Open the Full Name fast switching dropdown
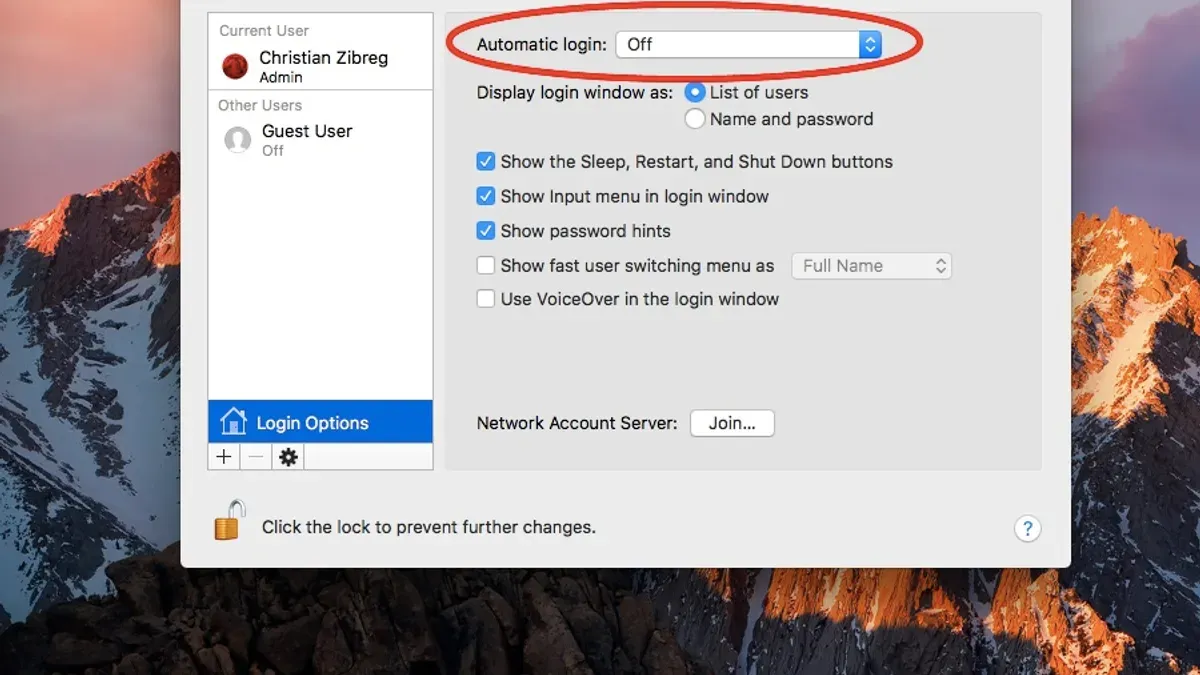The height and width of the screenshot is (675, 1200). tap(871, 266)
